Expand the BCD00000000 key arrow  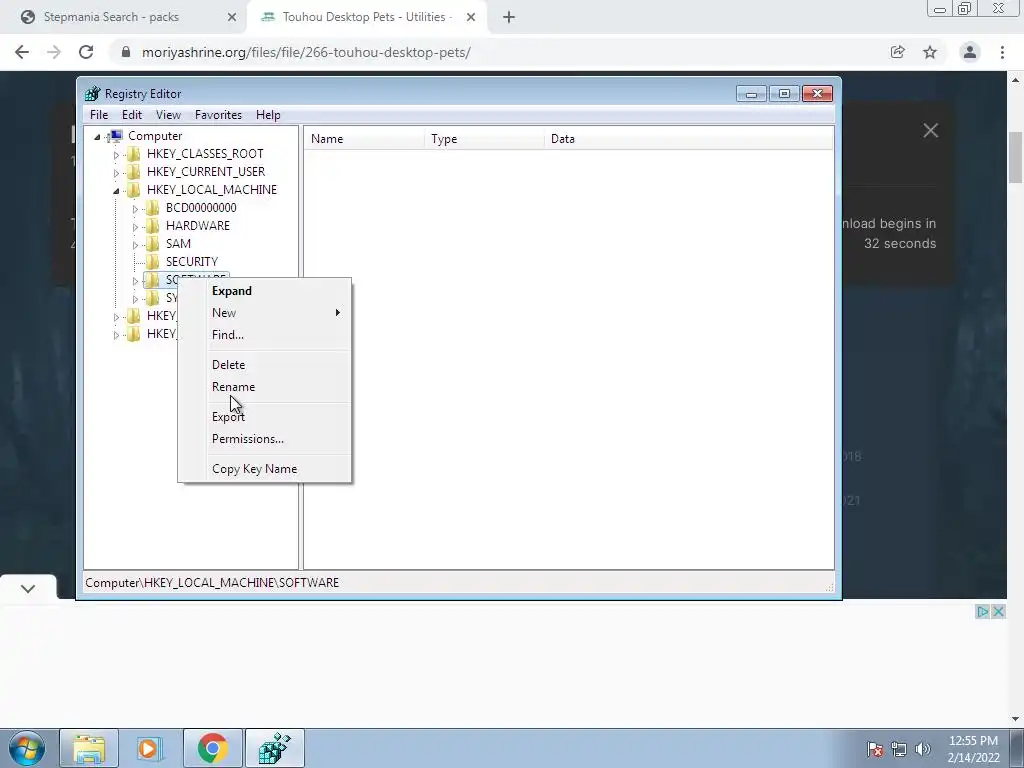click(135, 209)
